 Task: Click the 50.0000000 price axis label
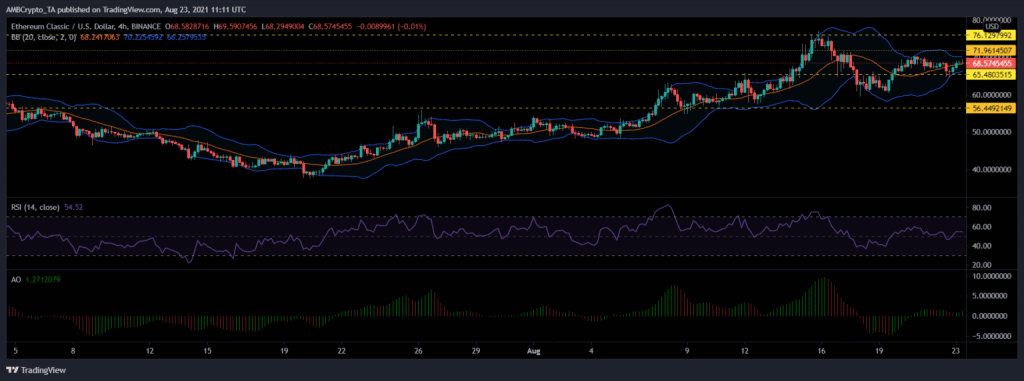click(992, 132)
